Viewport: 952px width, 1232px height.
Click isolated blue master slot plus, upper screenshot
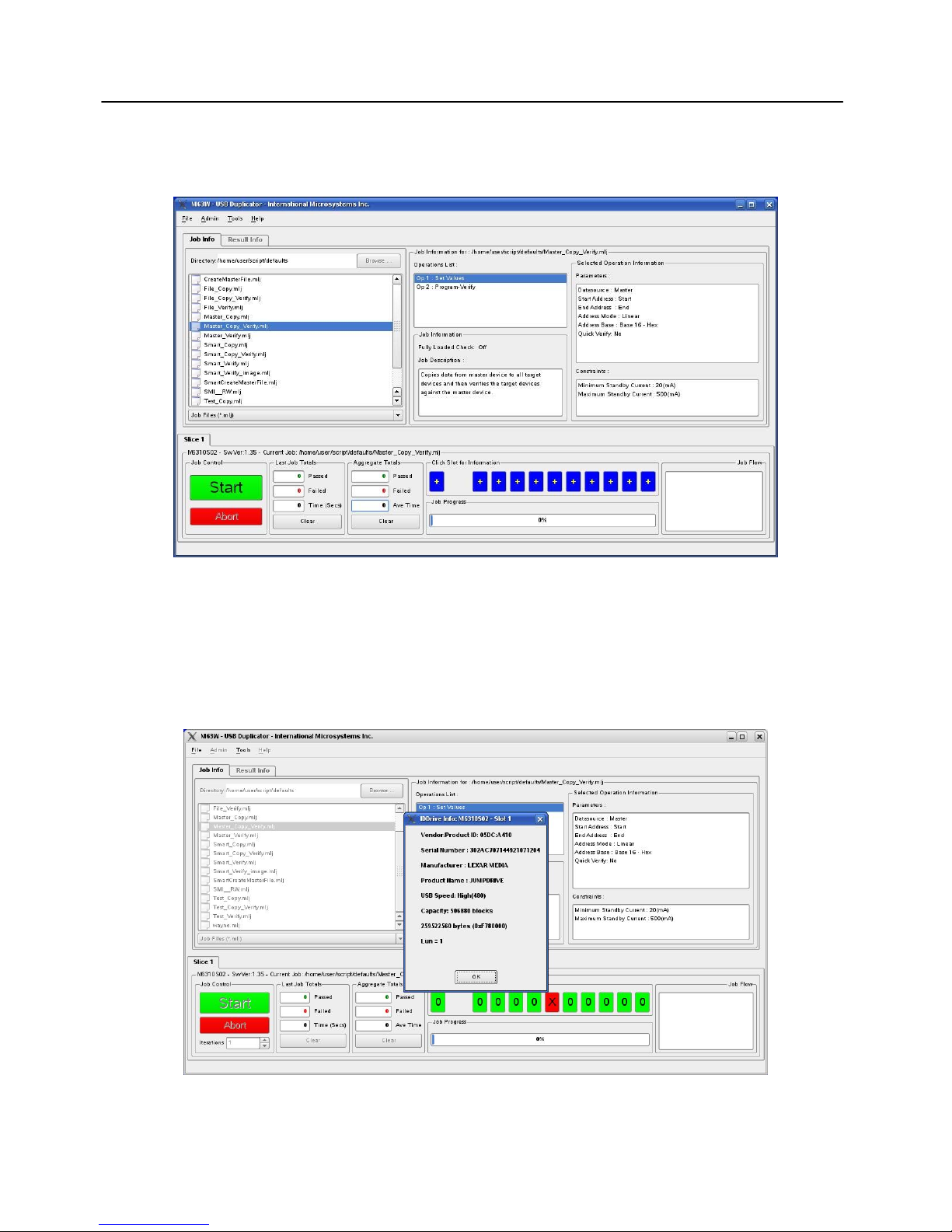pos(437,482)
